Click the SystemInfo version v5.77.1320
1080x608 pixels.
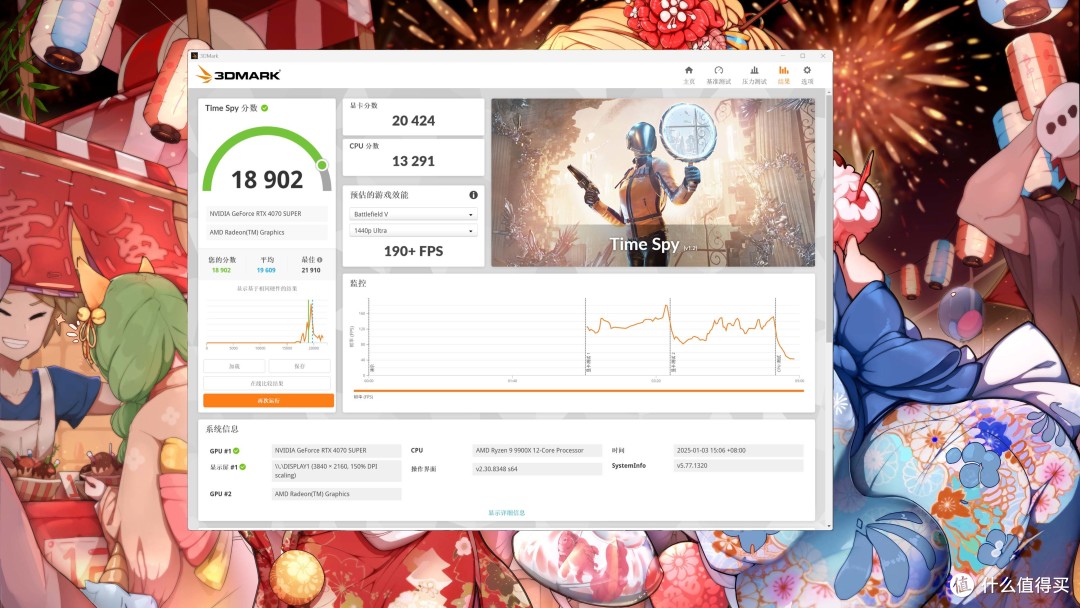click(738, 465)
